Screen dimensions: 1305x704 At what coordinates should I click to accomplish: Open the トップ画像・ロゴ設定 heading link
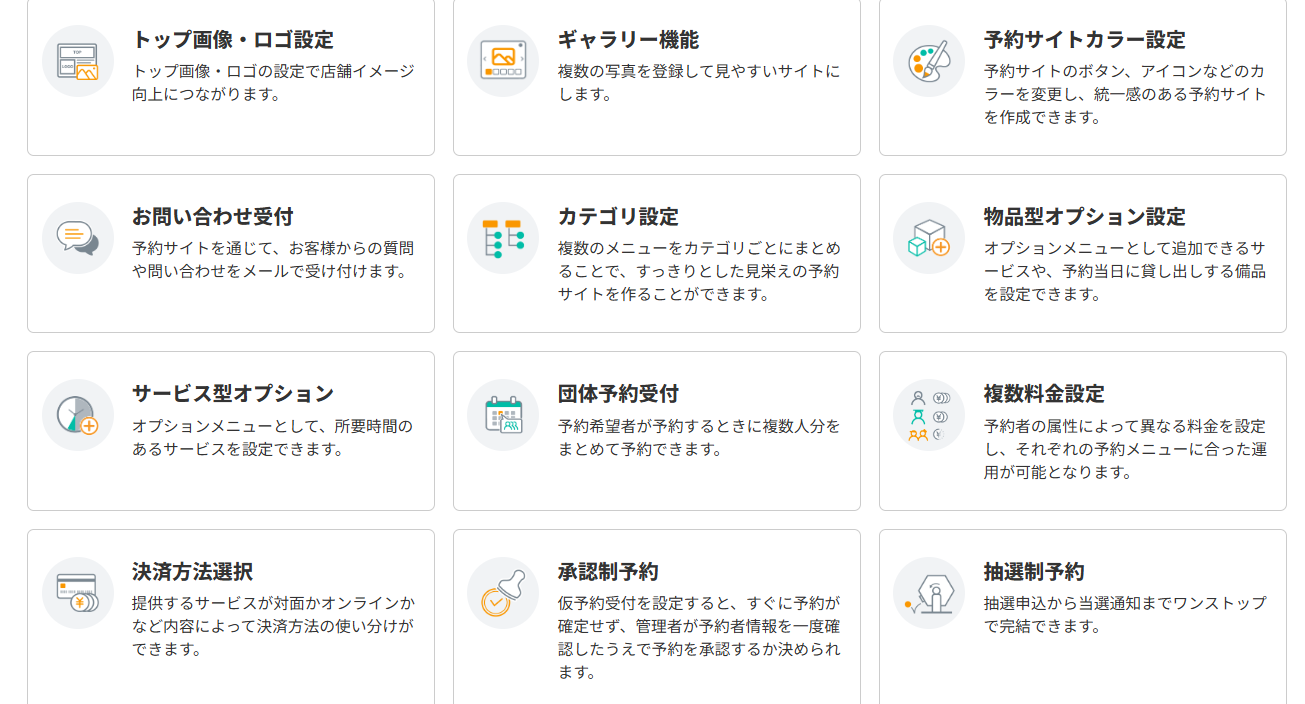tap(233, 40)
